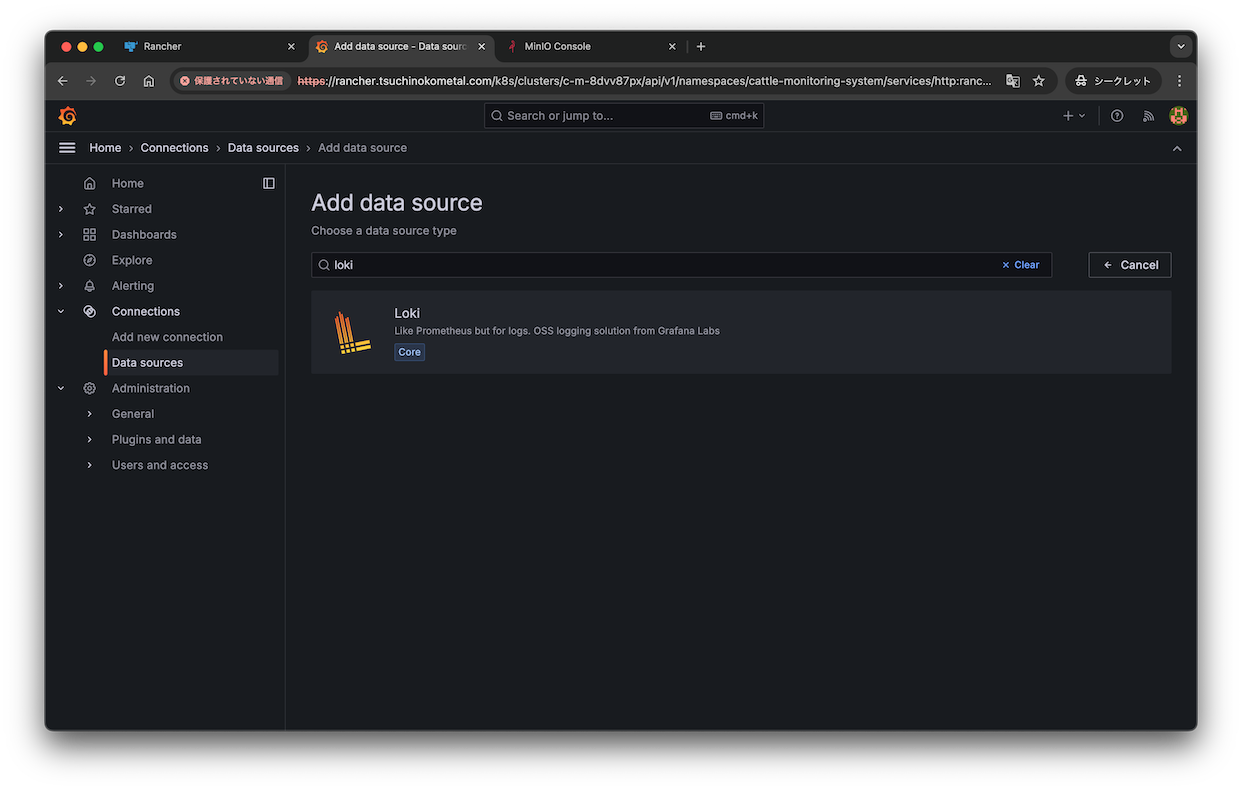
Task: Open a new browser tab
Action: click(x=701, y=46)
